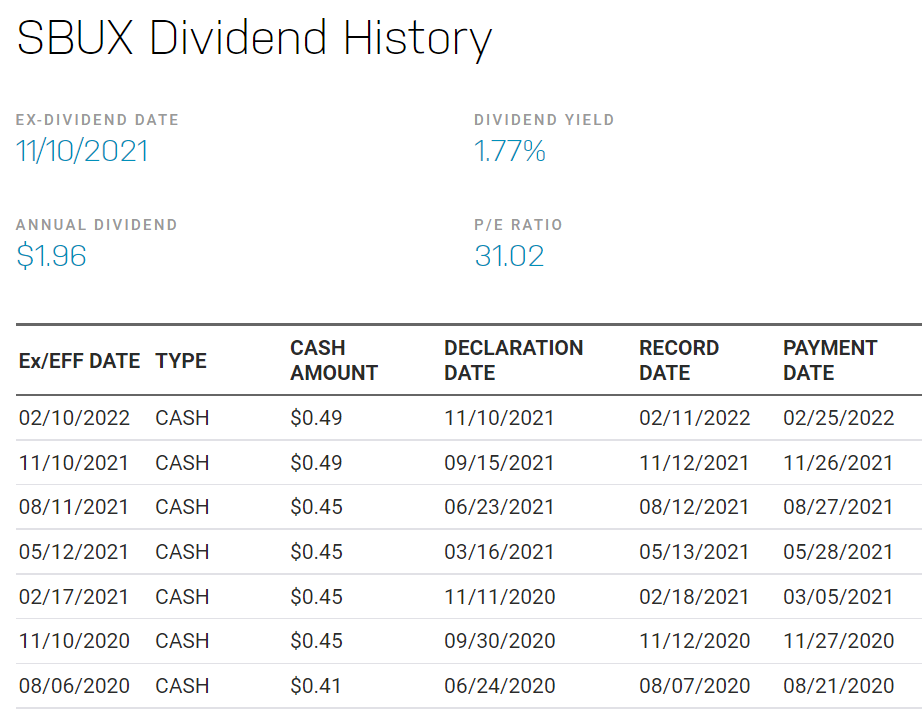
Task: Click the EX-DIVIDEND DATE label
Action: click(97, 120)
